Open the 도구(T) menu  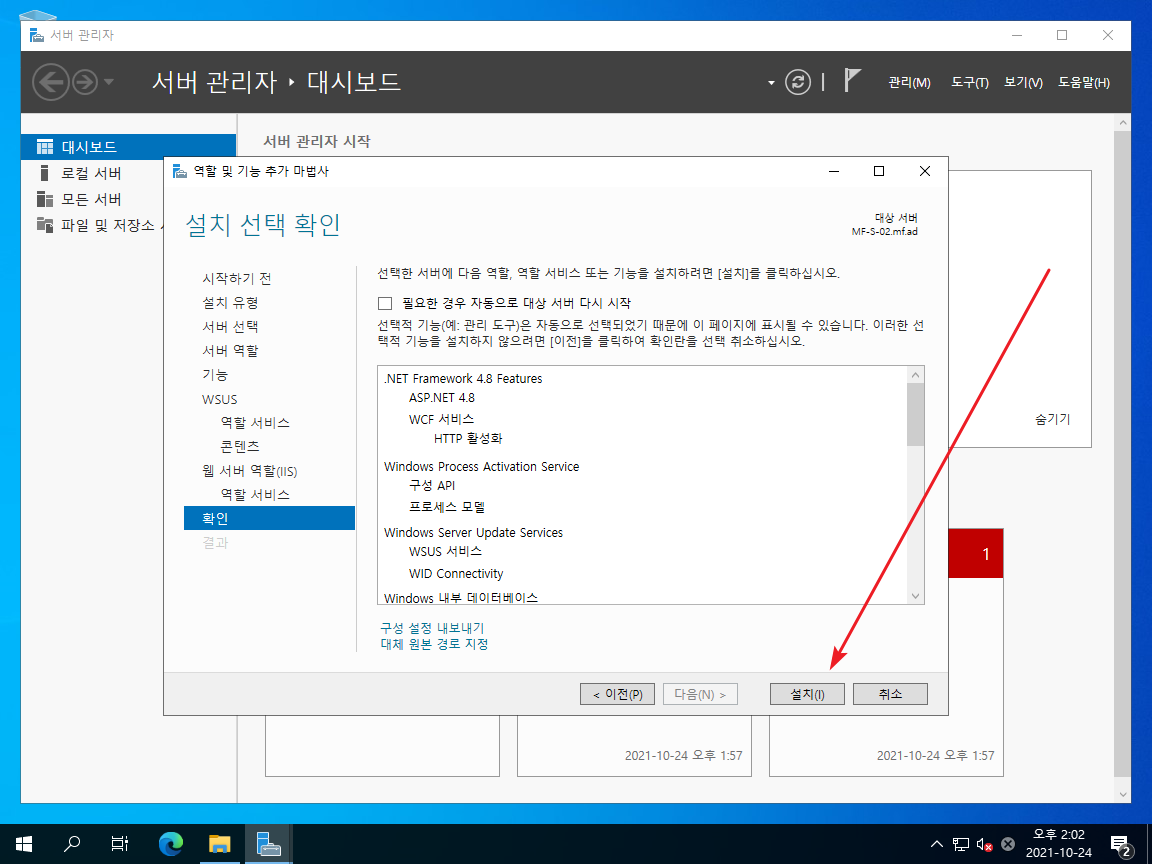click(x=970, y=83)
